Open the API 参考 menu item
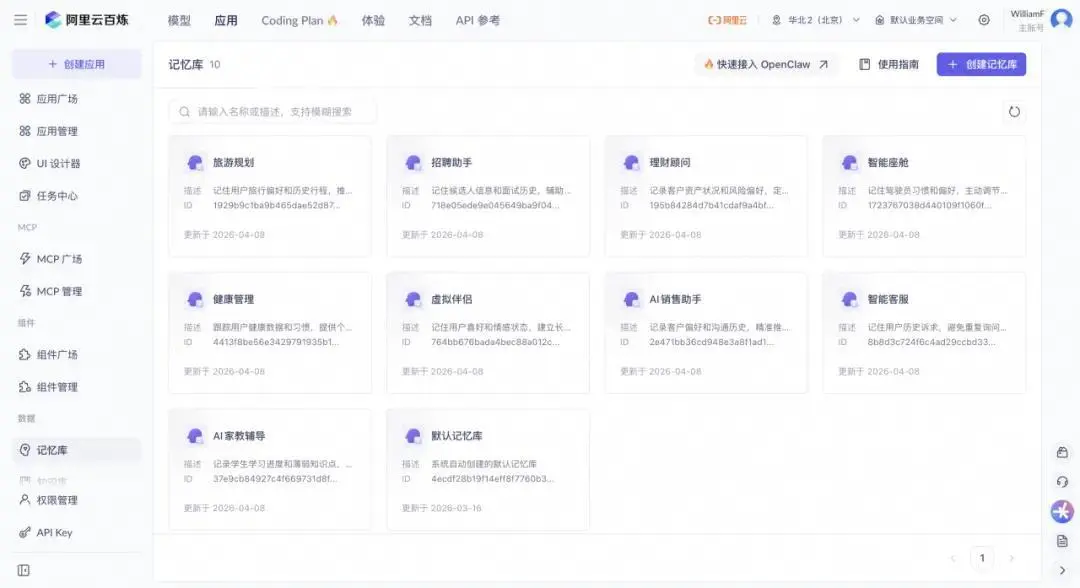The height and width of the screenshot is (588, 1080). pos(477,20)
